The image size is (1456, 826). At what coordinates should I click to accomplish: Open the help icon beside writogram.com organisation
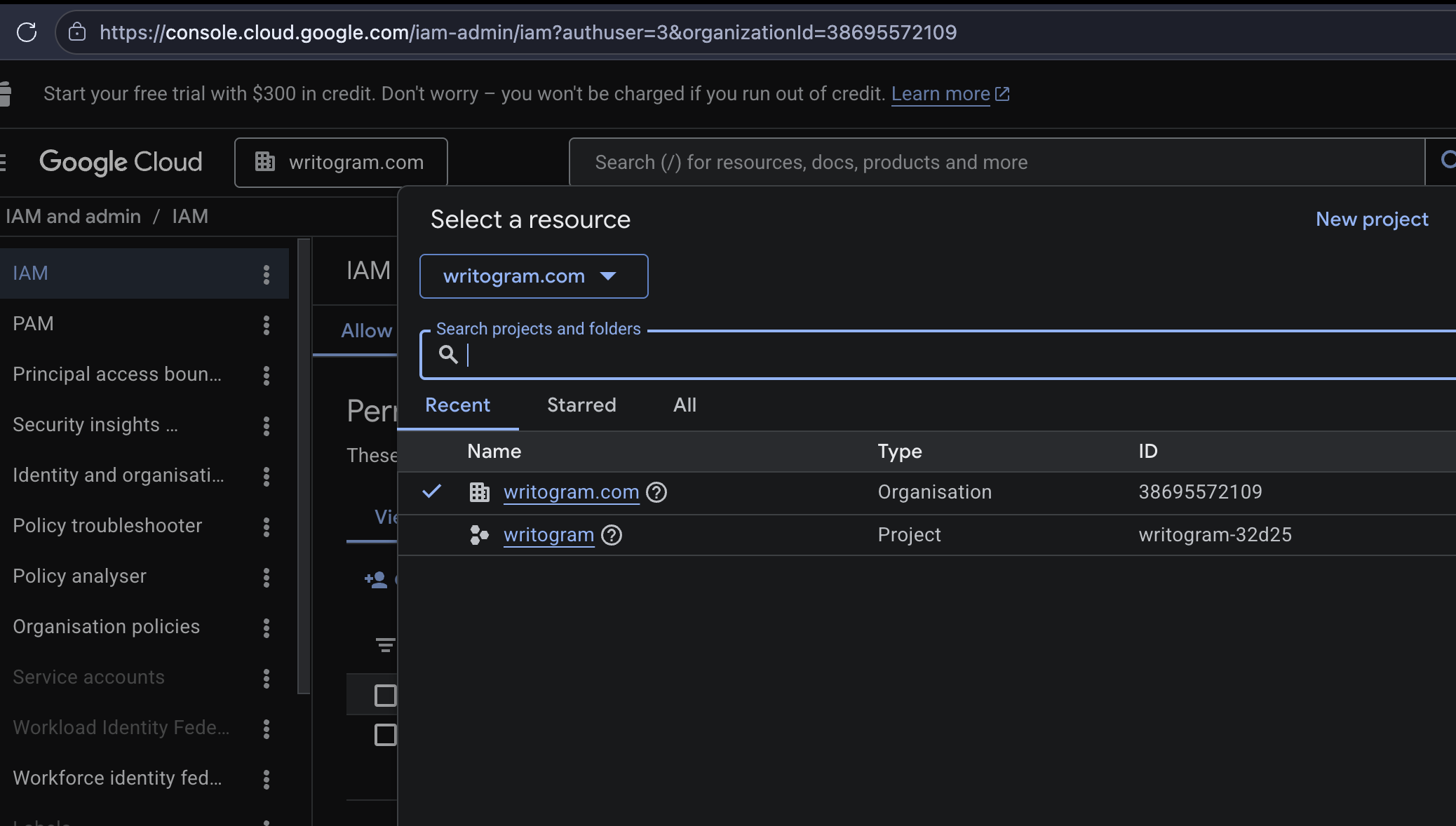tap(656, 492)
